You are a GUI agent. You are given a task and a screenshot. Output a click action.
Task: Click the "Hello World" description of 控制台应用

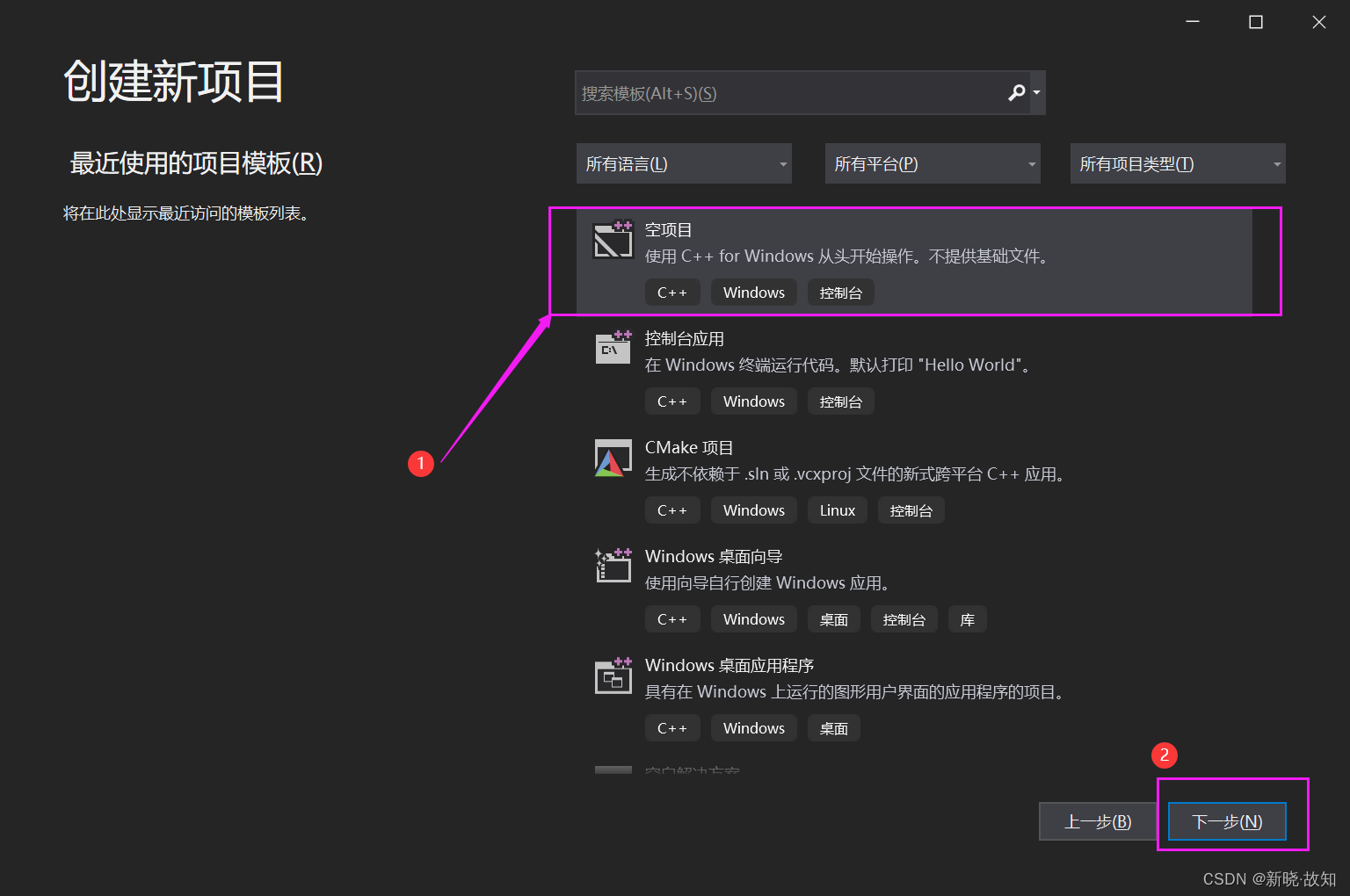pyautogui.click(x=839, y=365)
